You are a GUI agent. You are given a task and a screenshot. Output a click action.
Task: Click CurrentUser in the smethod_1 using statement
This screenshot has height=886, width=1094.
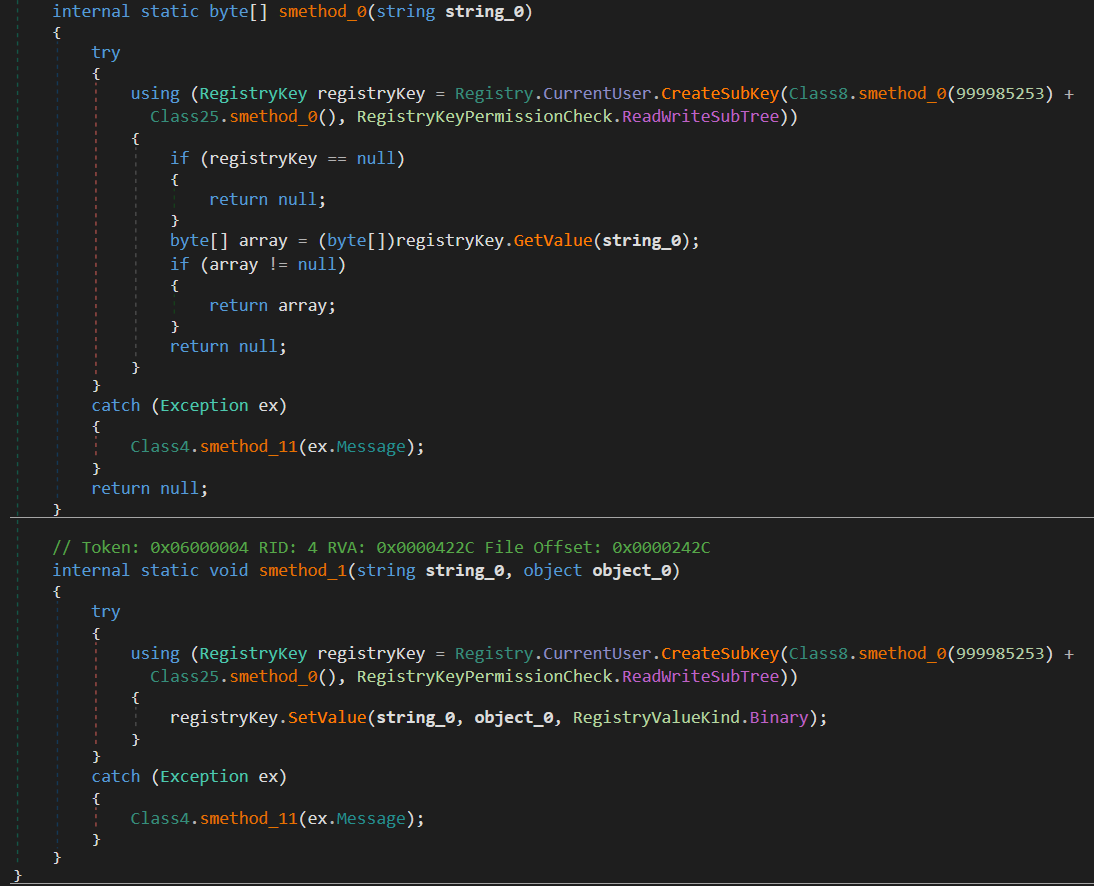click(x=597, y=654)
